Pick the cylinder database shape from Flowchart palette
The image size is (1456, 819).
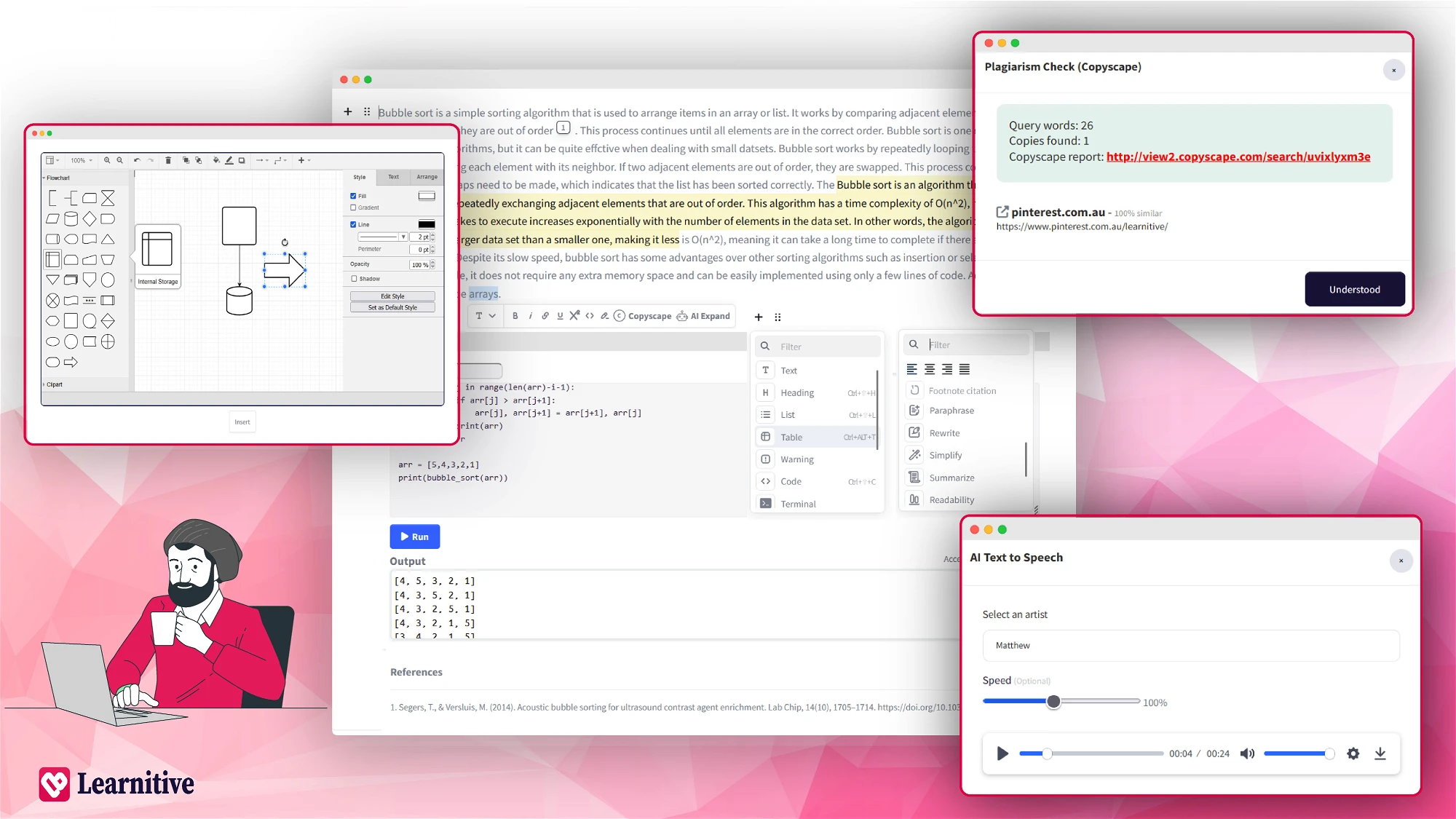[x=71, y=218]
